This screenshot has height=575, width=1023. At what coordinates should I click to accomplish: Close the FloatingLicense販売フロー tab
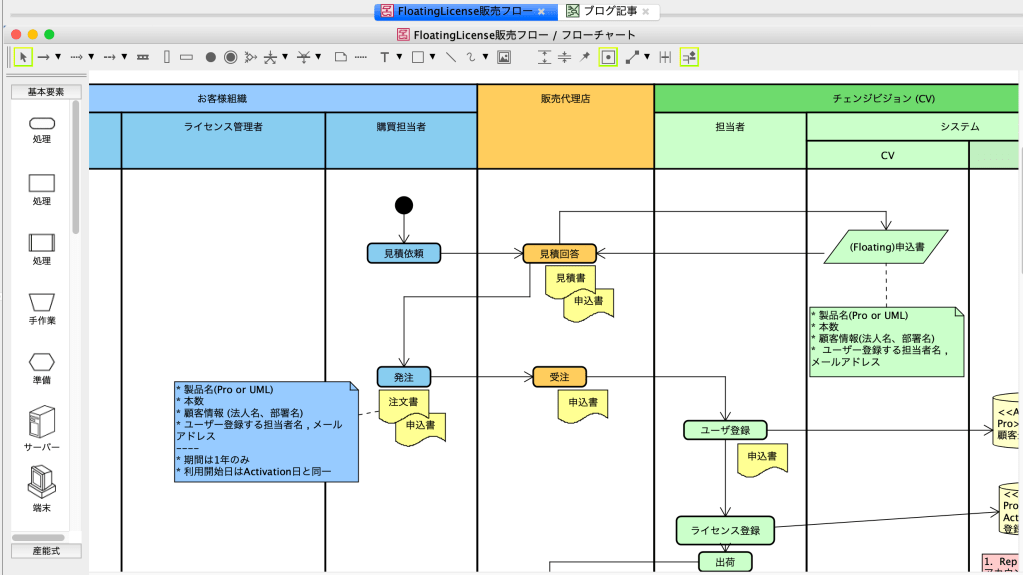point(541,12)
